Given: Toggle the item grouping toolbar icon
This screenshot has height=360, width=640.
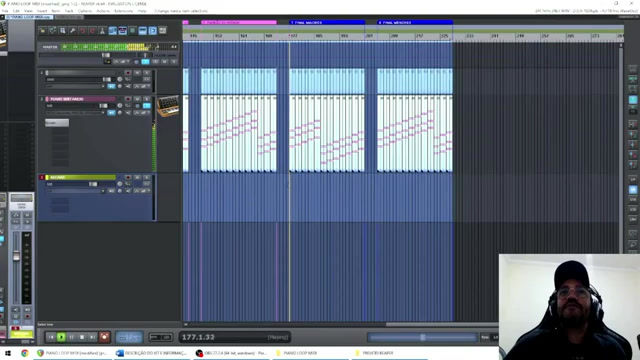Looking at the screenshot, I should (122, 31).
